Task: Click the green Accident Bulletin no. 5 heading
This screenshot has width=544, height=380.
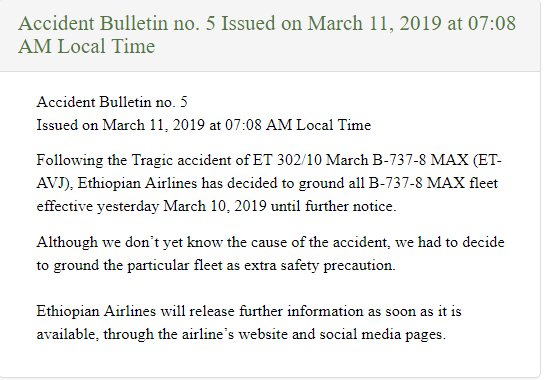Action: click(x=267, y=35)
